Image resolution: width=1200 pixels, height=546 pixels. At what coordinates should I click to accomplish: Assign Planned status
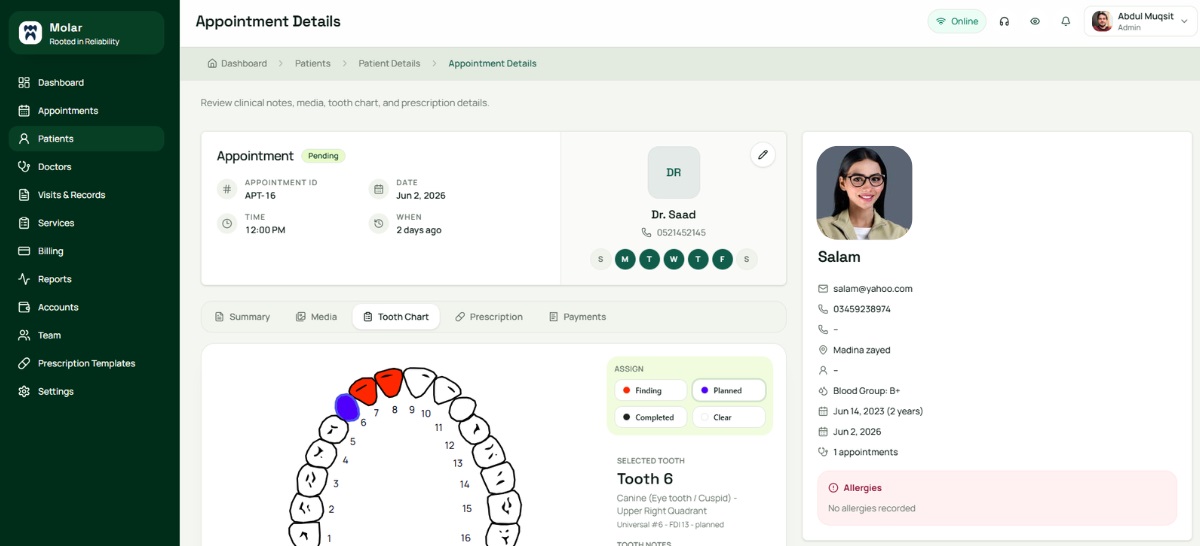click(729, 390)
